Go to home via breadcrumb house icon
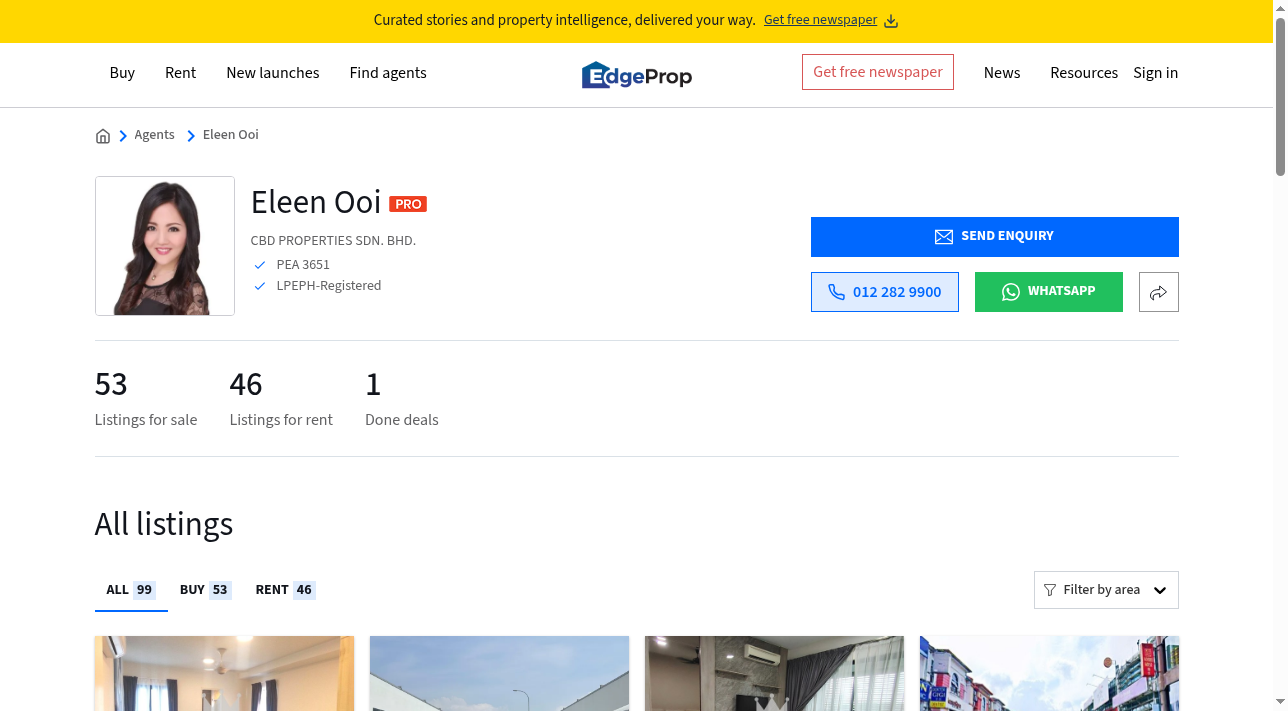This screenshot has width=1288, height=711. pyautogui.click(x=103, y=136)
